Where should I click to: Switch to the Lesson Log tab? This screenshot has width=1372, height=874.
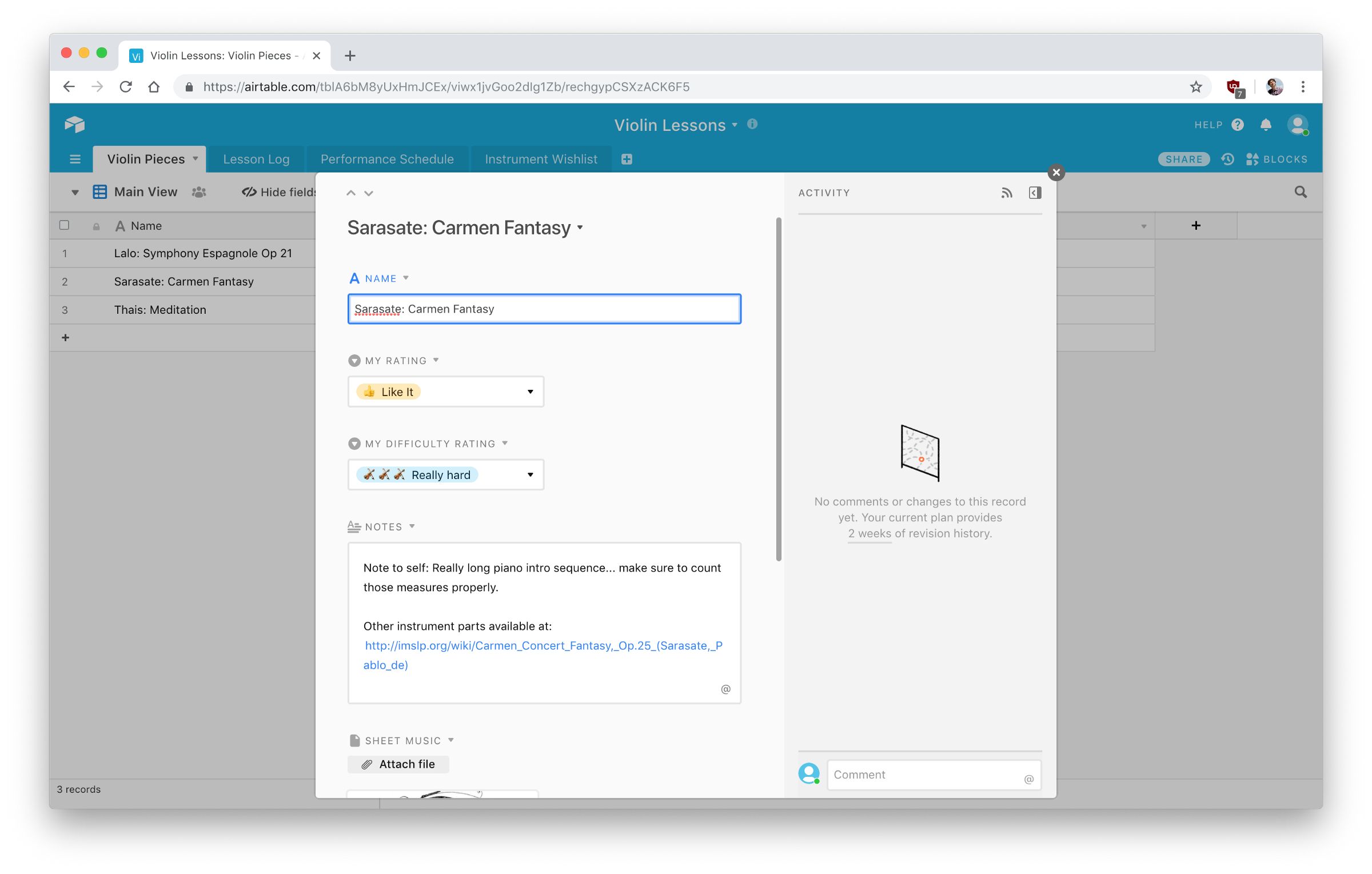coord(256,159)
